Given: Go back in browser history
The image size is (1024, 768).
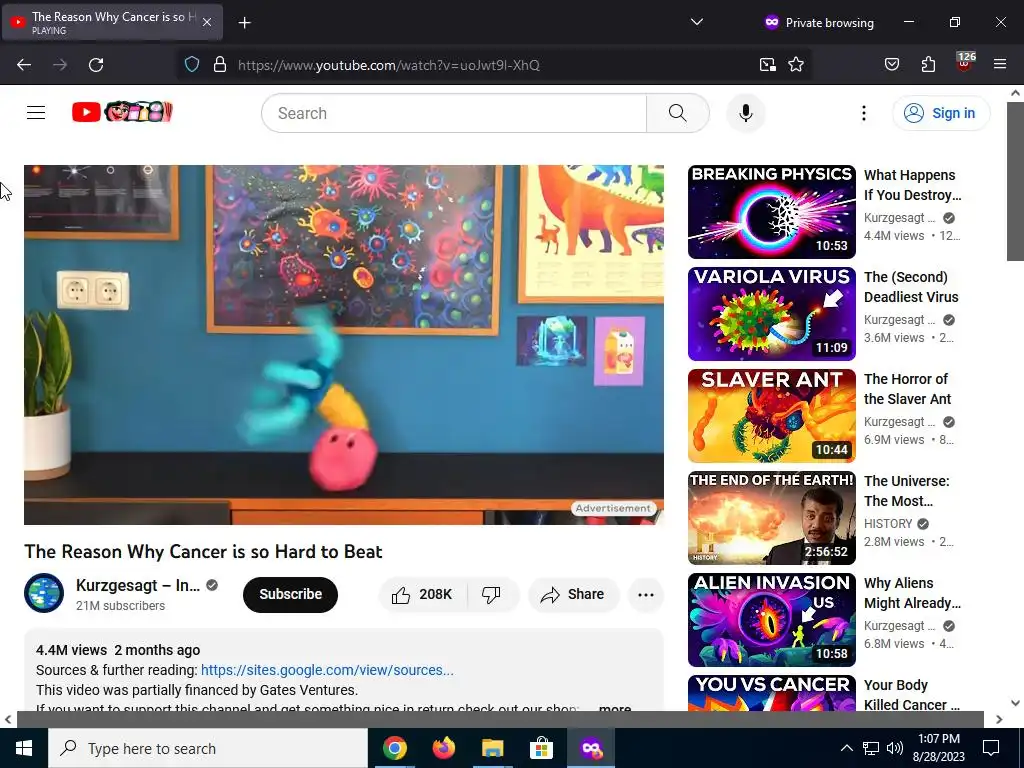Looking at the screenshot, I should [24, 65].
